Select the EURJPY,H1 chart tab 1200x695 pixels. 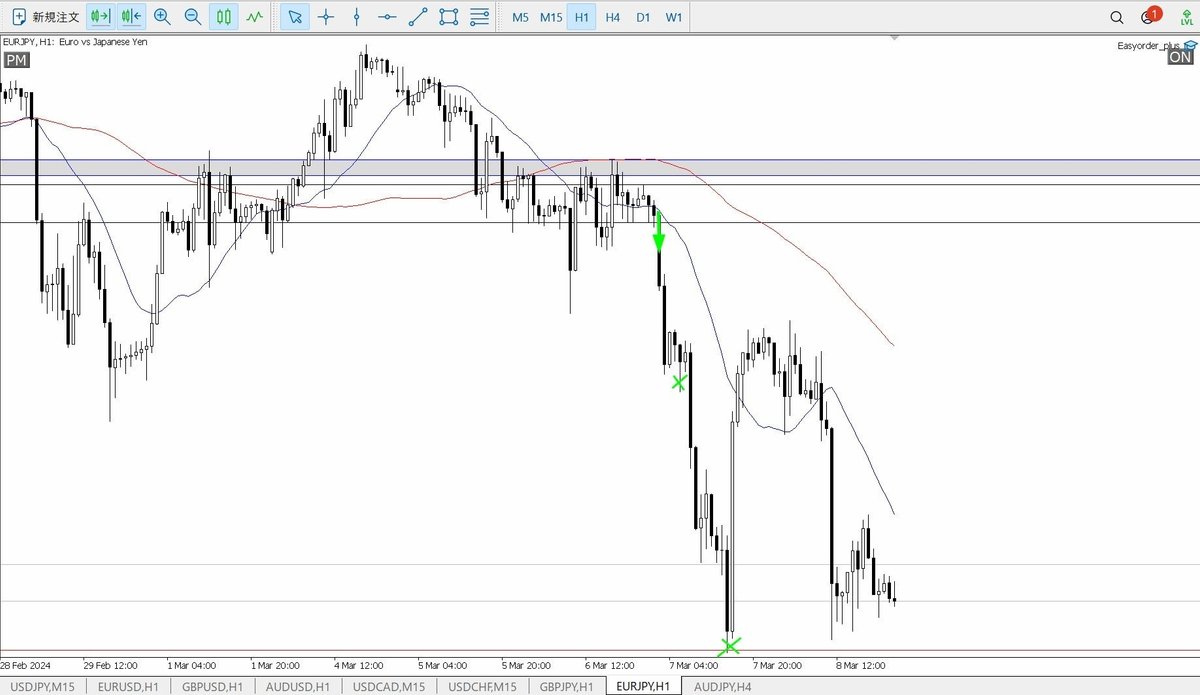[643, 686]
